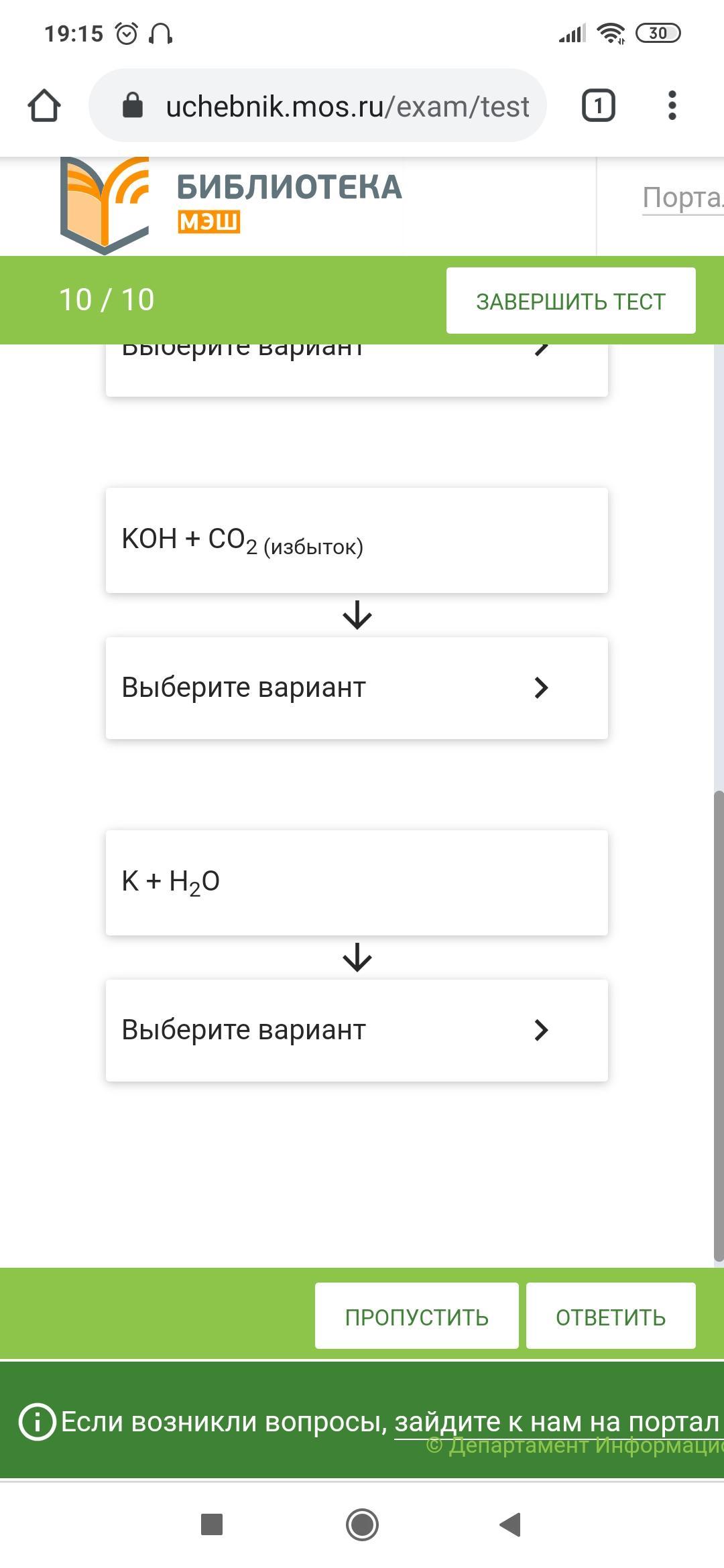Tap the Android home circle button

pyautogui.click(x=362, y=1524)
